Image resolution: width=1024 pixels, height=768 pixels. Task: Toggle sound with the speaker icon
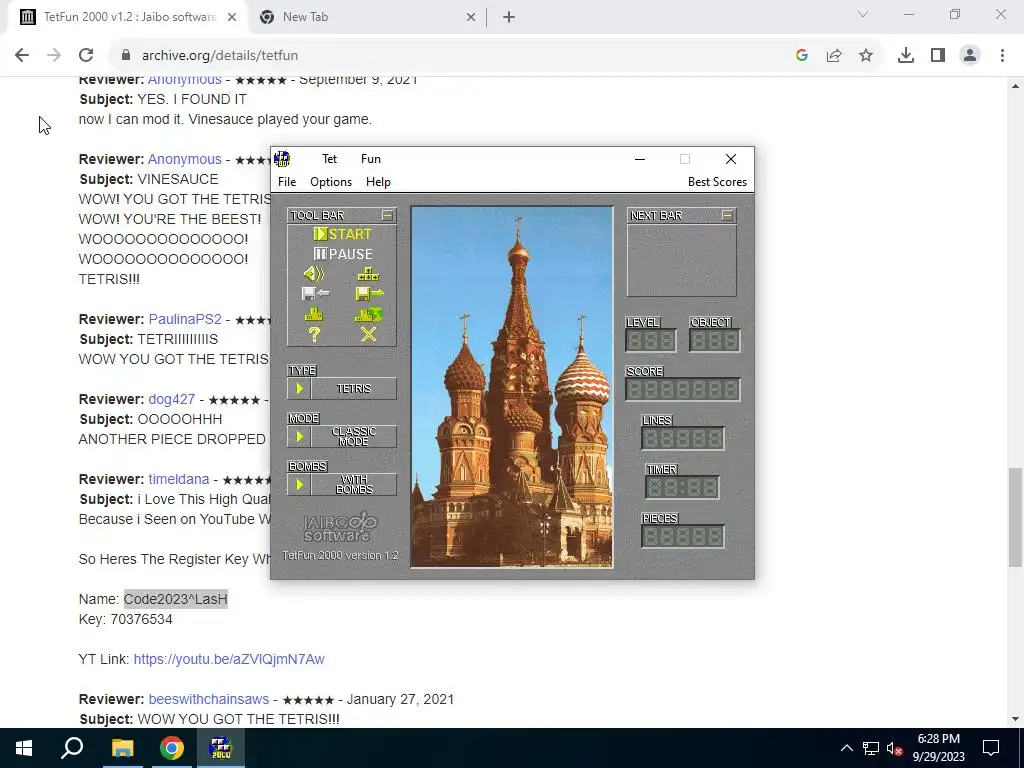tap(314, 274)
